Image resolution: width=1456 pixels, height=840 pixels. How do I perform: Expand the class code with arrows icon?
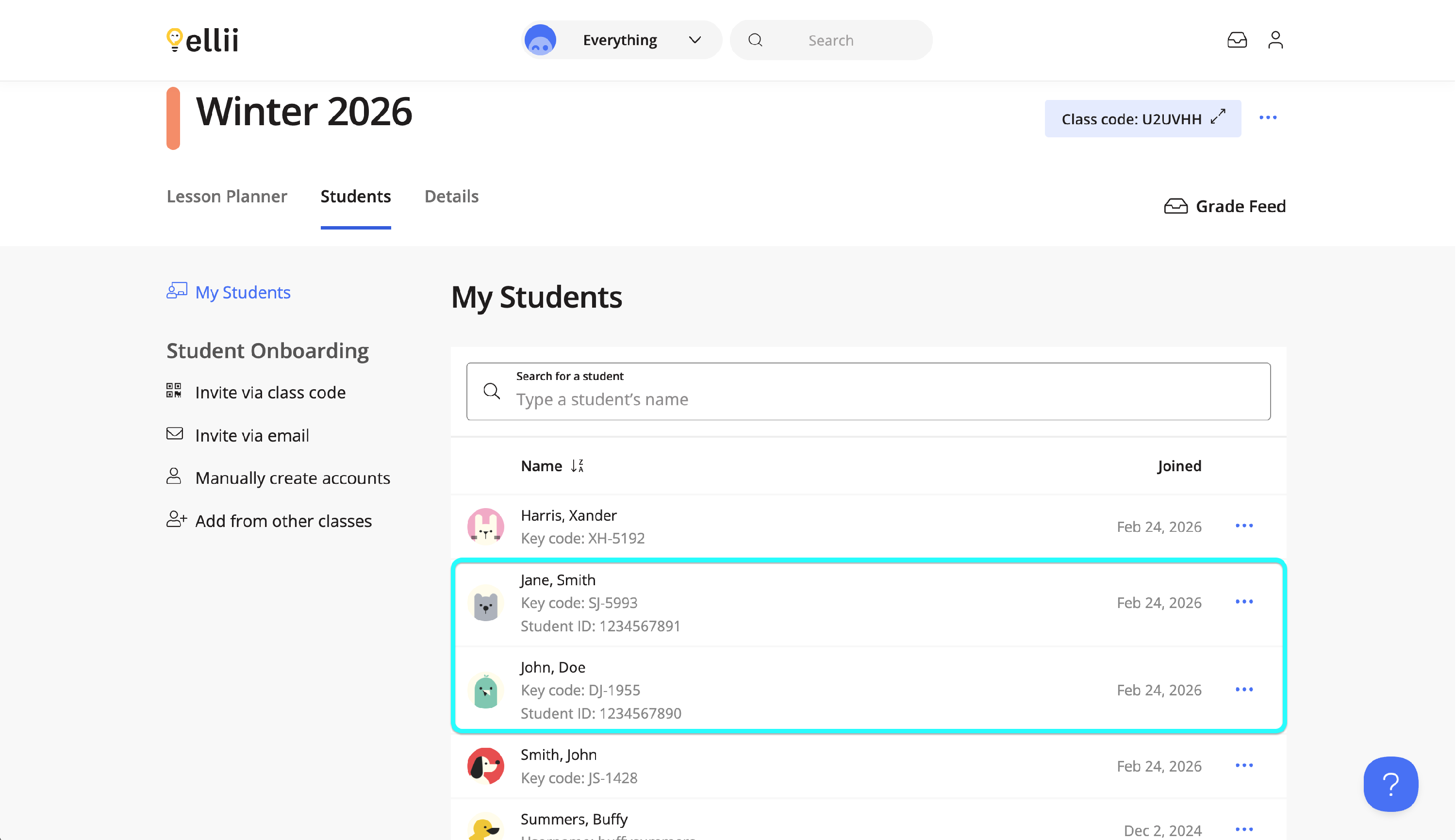[x=1217, y=117]
